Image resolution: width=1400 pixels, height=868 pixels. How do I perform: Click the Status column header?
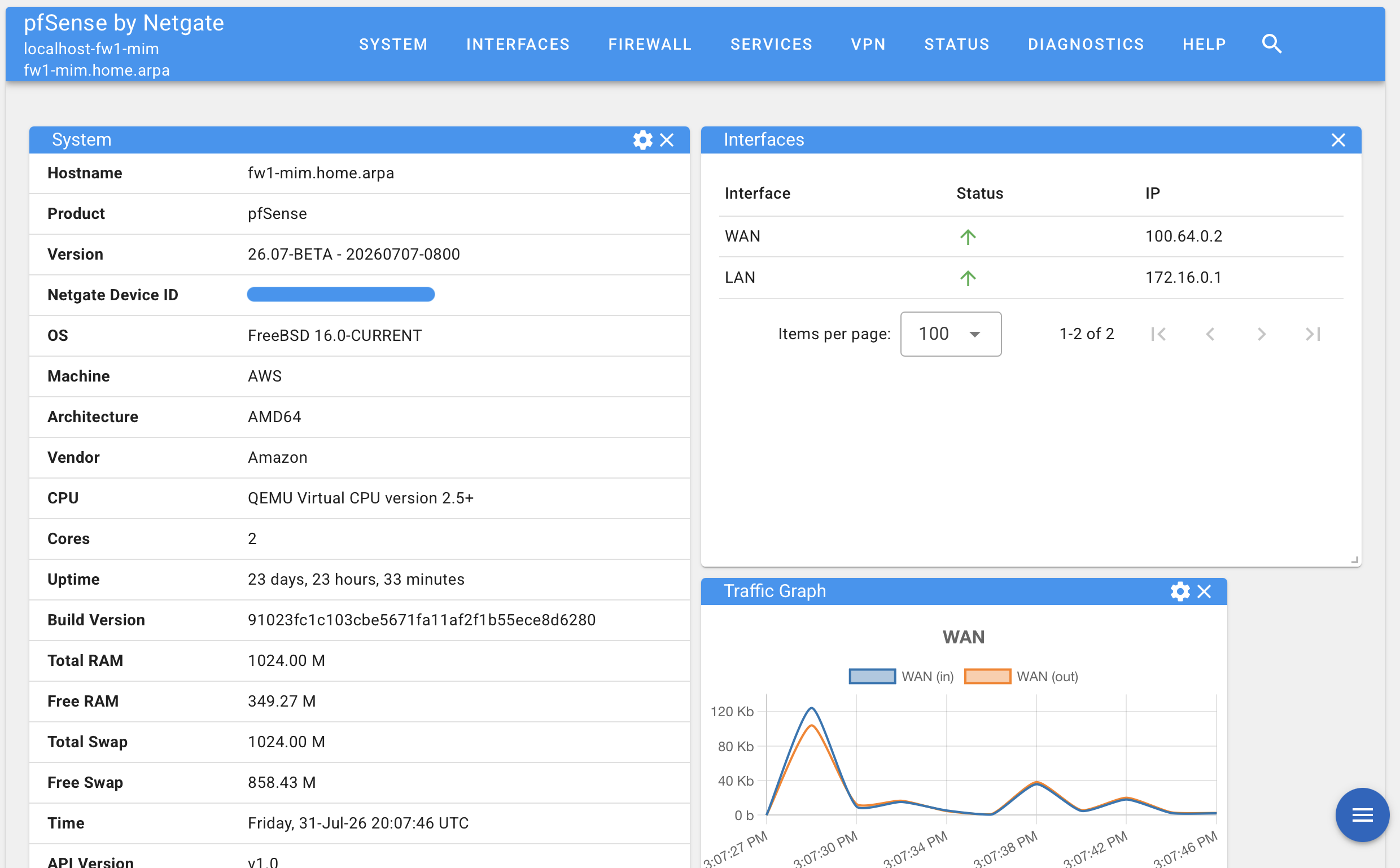tap(979, 194)
